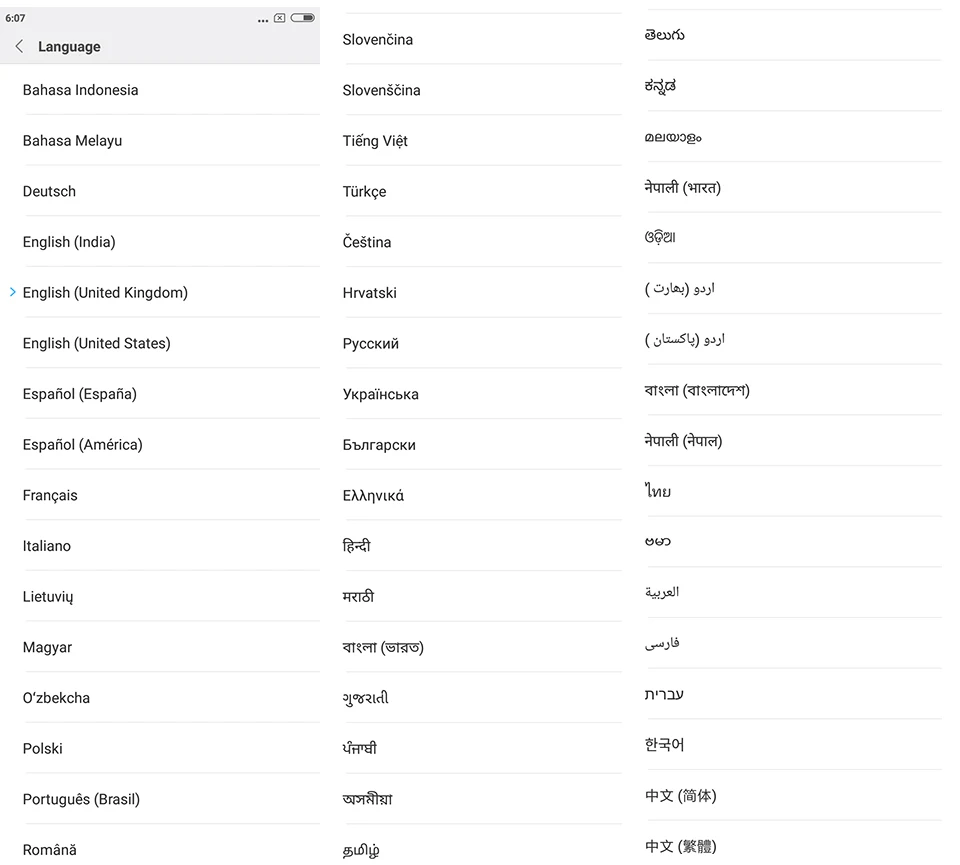Choose Deutsch from the list
The height and width of the screenshot is (865, 960).
[x=49, y=191]
